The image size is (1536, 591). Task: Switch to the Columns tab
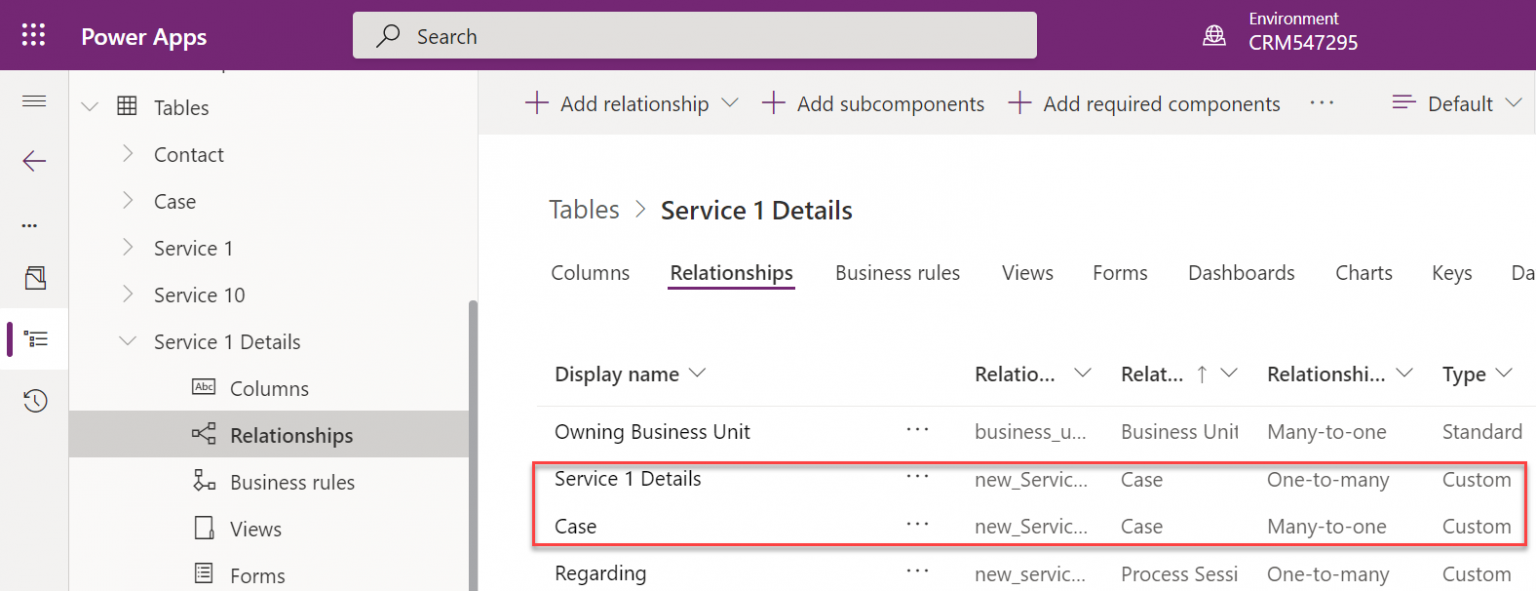coord(590,273)
